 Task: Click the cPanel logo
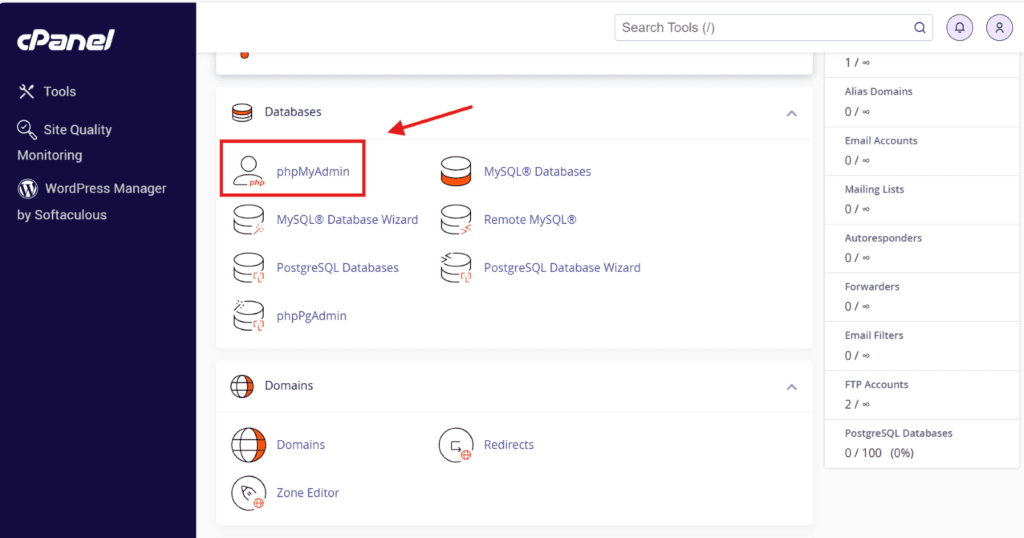[65, 40]
